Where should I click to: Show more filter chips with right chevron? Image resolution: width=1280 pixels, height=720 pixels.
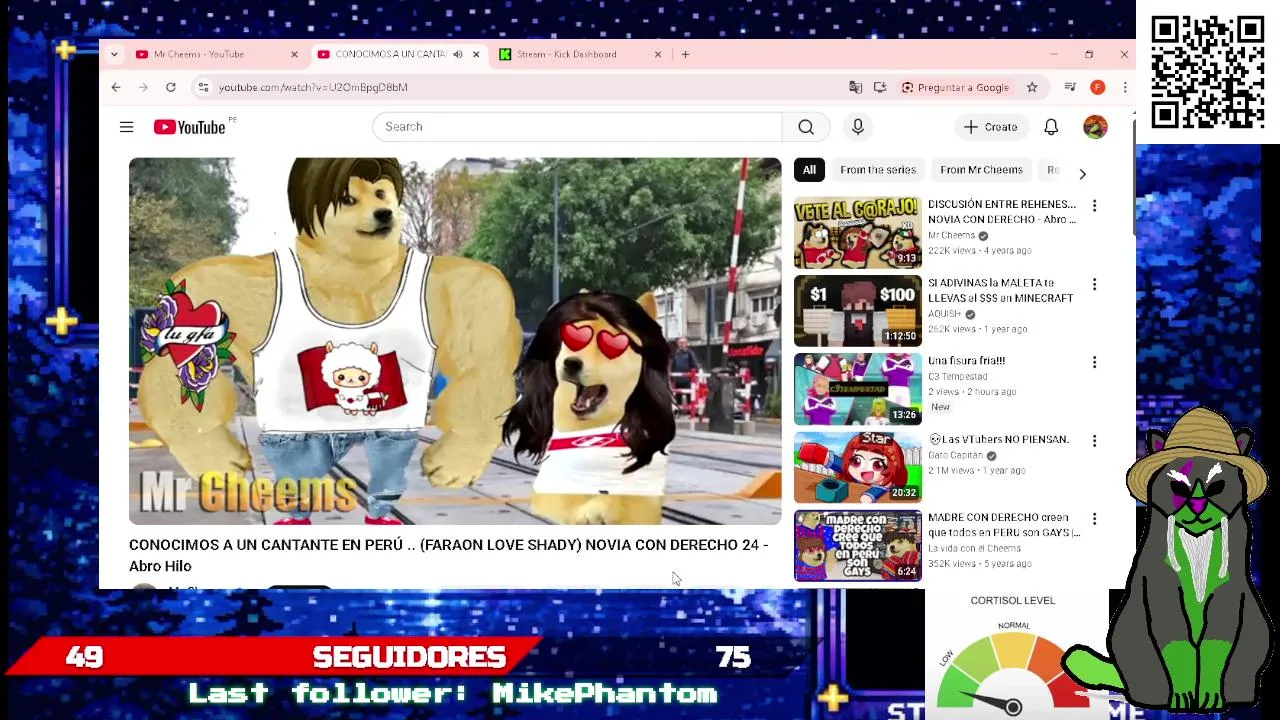click(1082, 174)
